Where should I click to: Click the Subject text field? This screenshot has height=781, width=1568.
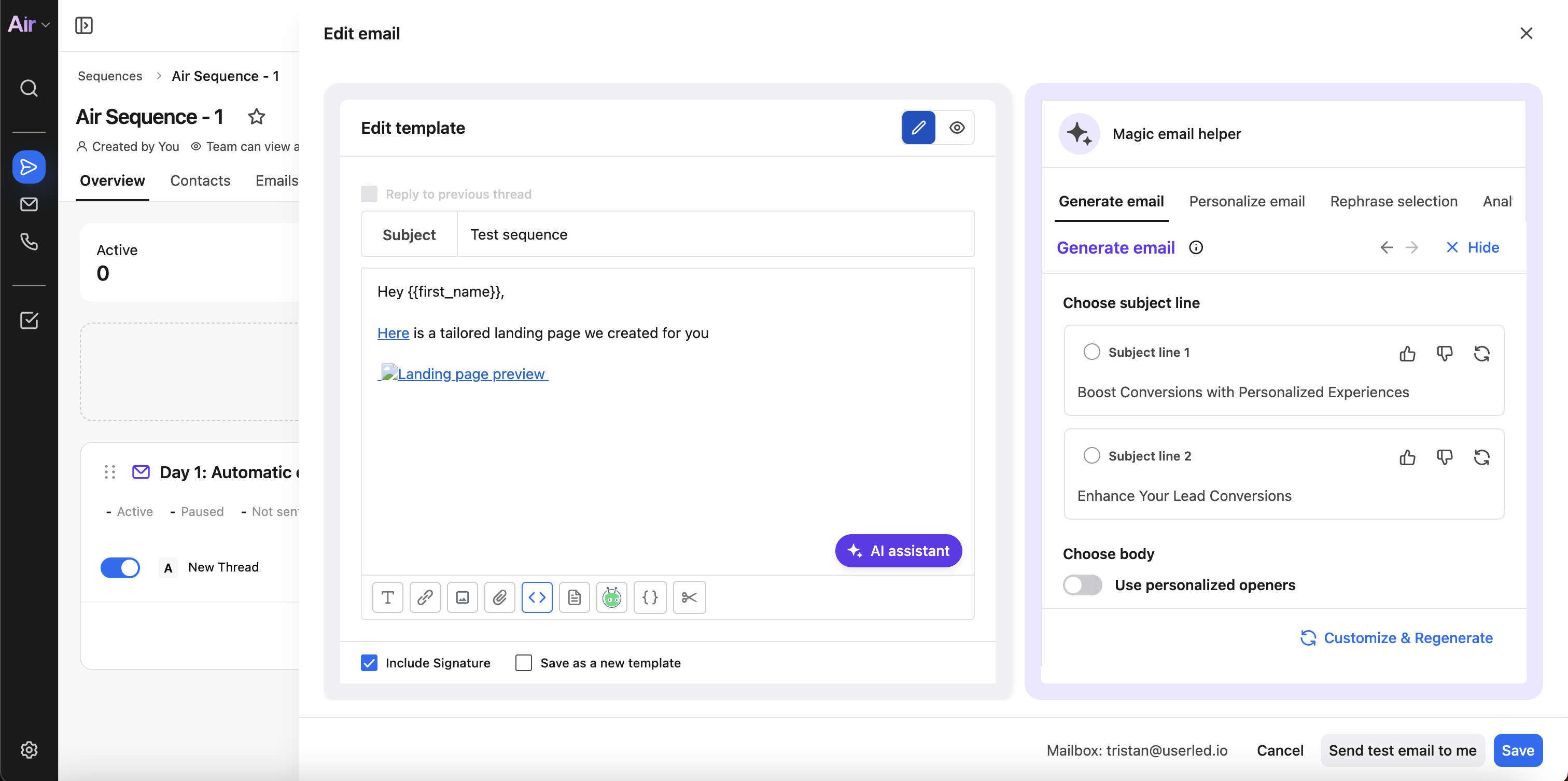(x=715, y=234)
